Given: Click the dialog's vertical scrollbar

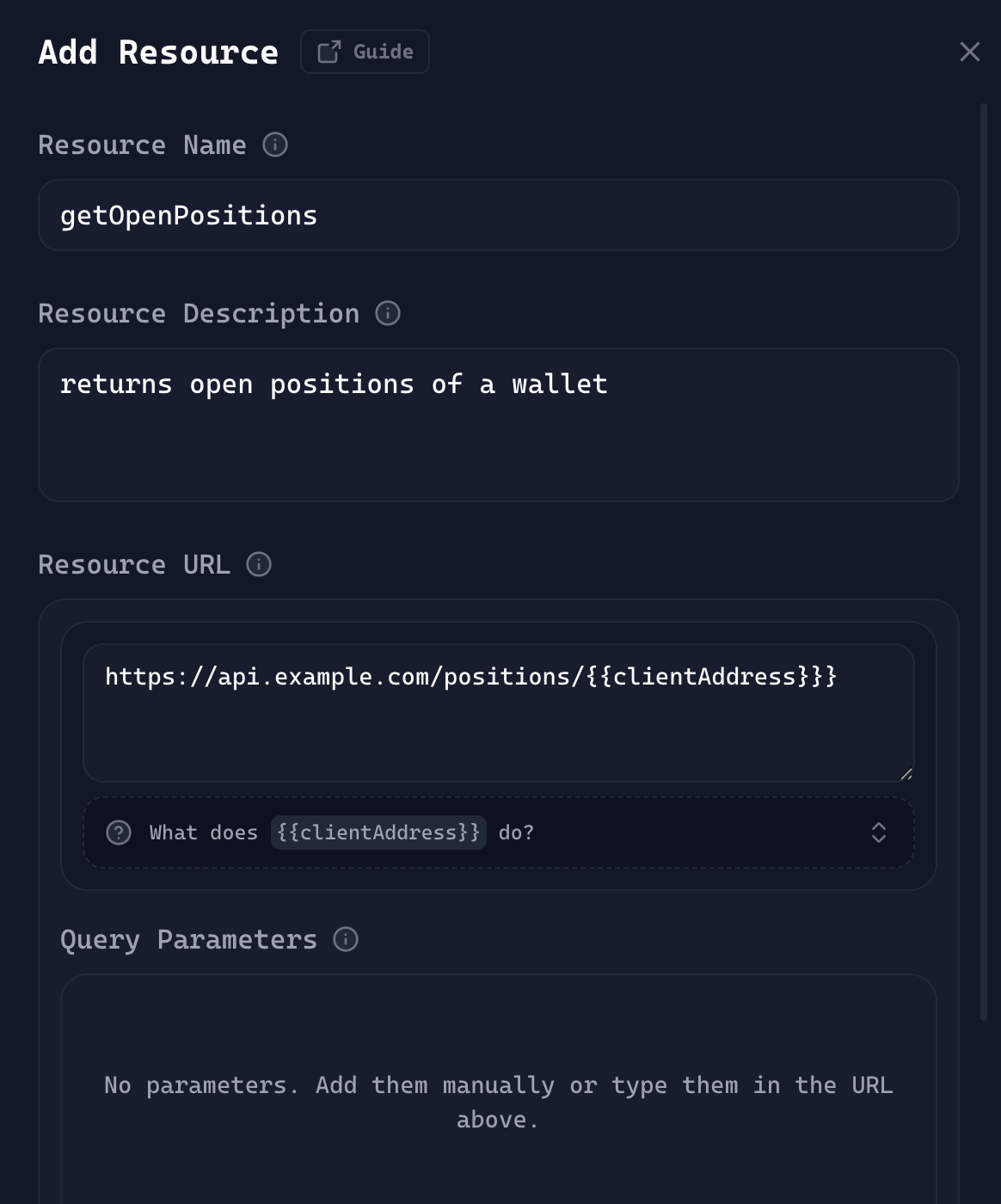Looking at the screenshot, I should click(984, 559).
